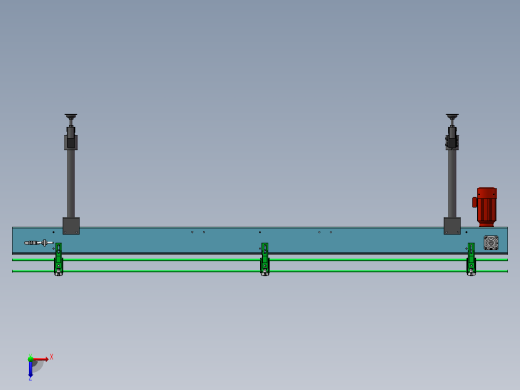Select the right green guide rail bracket

coord(471,259)
